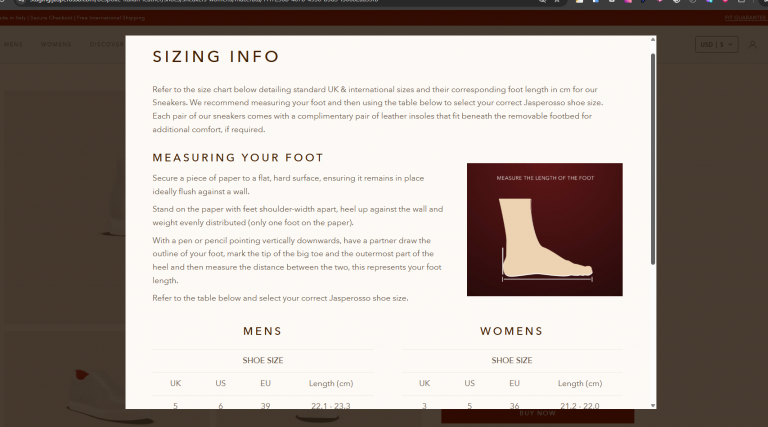This screenshot has height=427, width=768.
Task: Click the MENS size table heading
Action: (263, 332)
